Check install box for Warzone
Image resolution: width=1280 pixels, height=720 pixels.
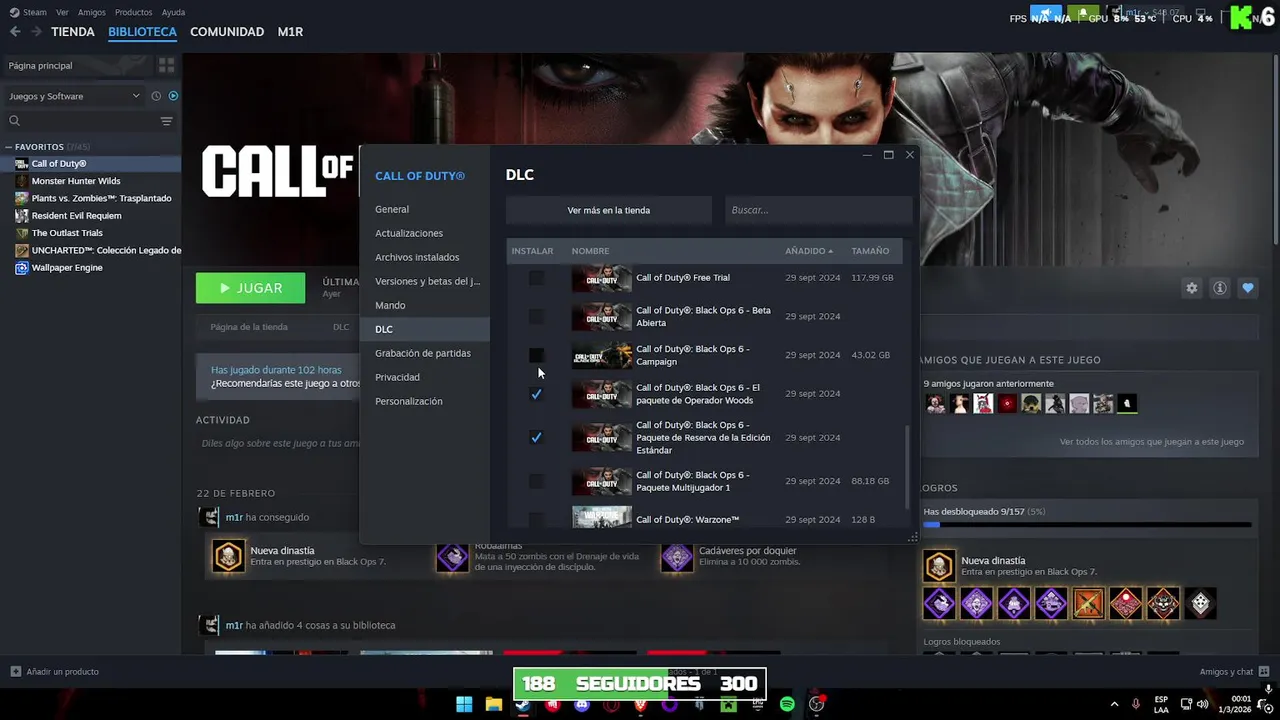[x=536, y=519]
